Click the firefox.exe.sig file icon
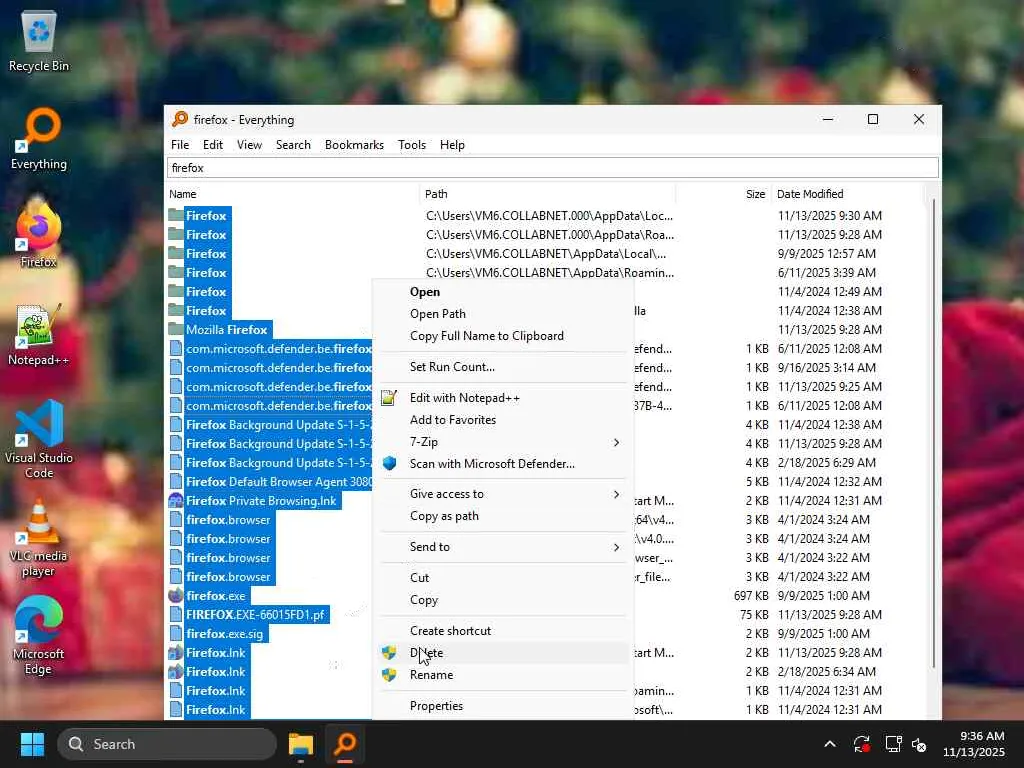The image size is (1024, 768). pyautogui.click(x=176, y=633)
